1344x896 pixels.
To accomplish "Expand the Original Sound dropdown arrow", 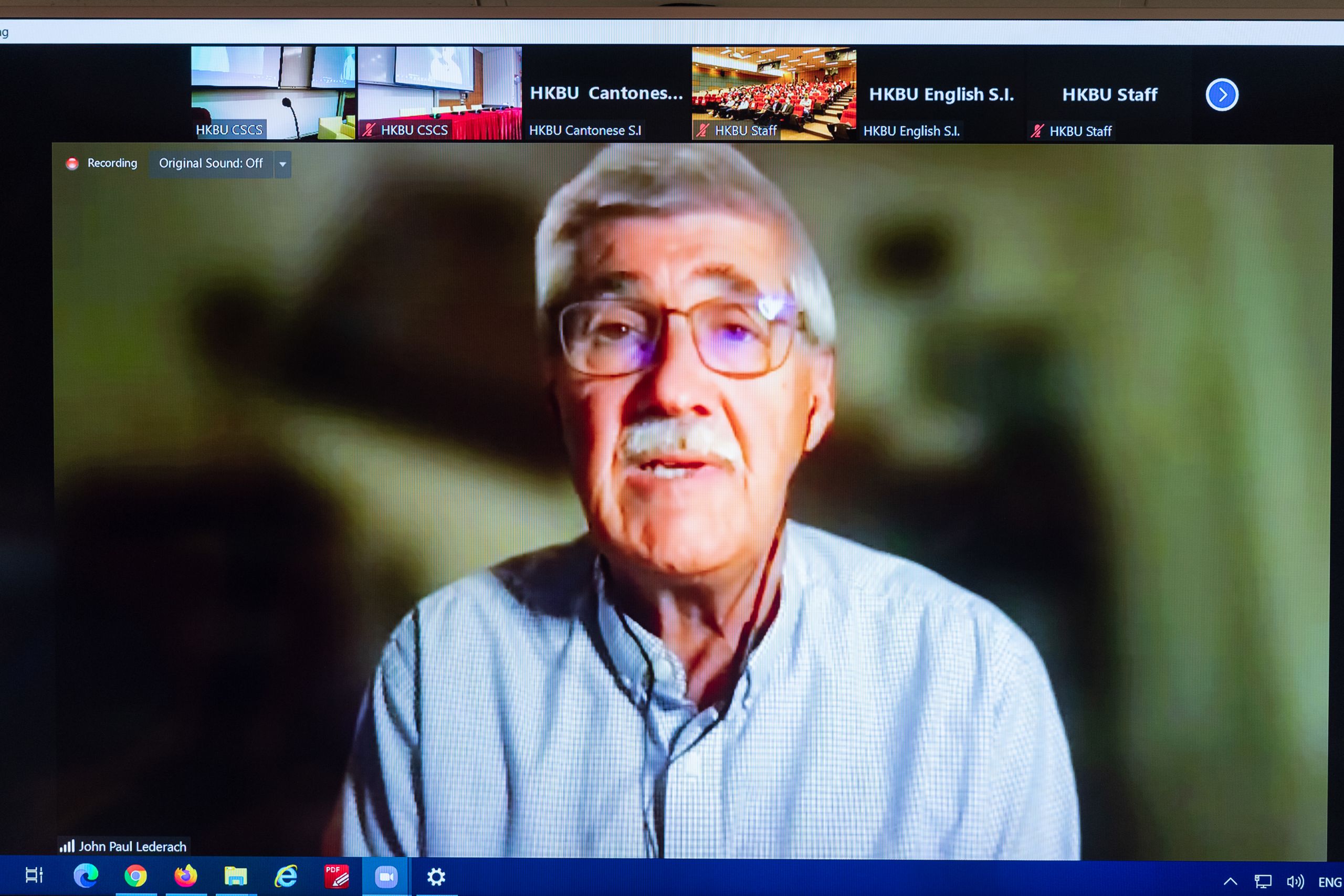I will pyautogui.click(x=282, y=164).
